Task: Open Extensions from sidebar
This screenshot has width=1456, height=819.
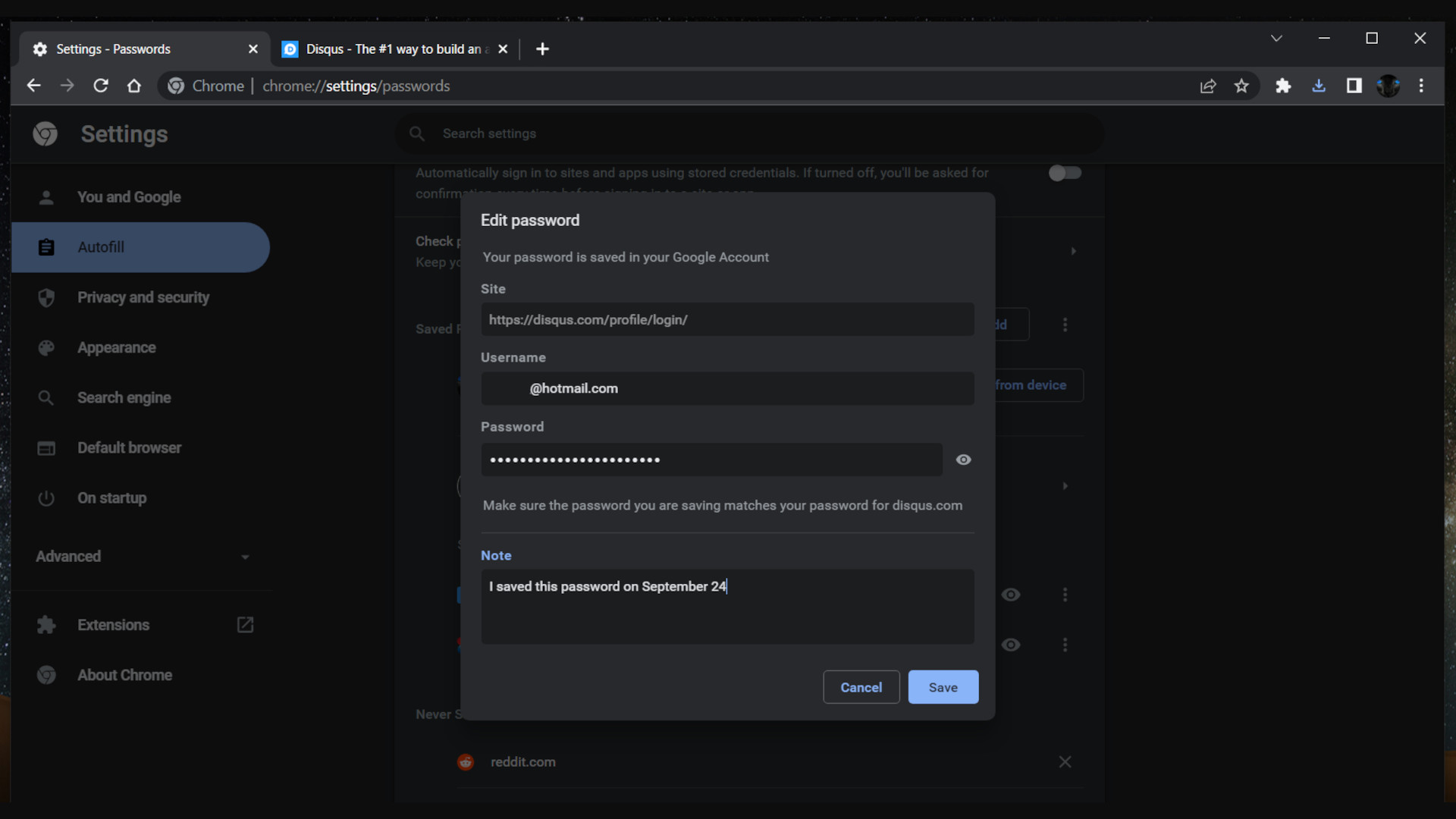Action: pyautogui.click(x=113, y=625)
